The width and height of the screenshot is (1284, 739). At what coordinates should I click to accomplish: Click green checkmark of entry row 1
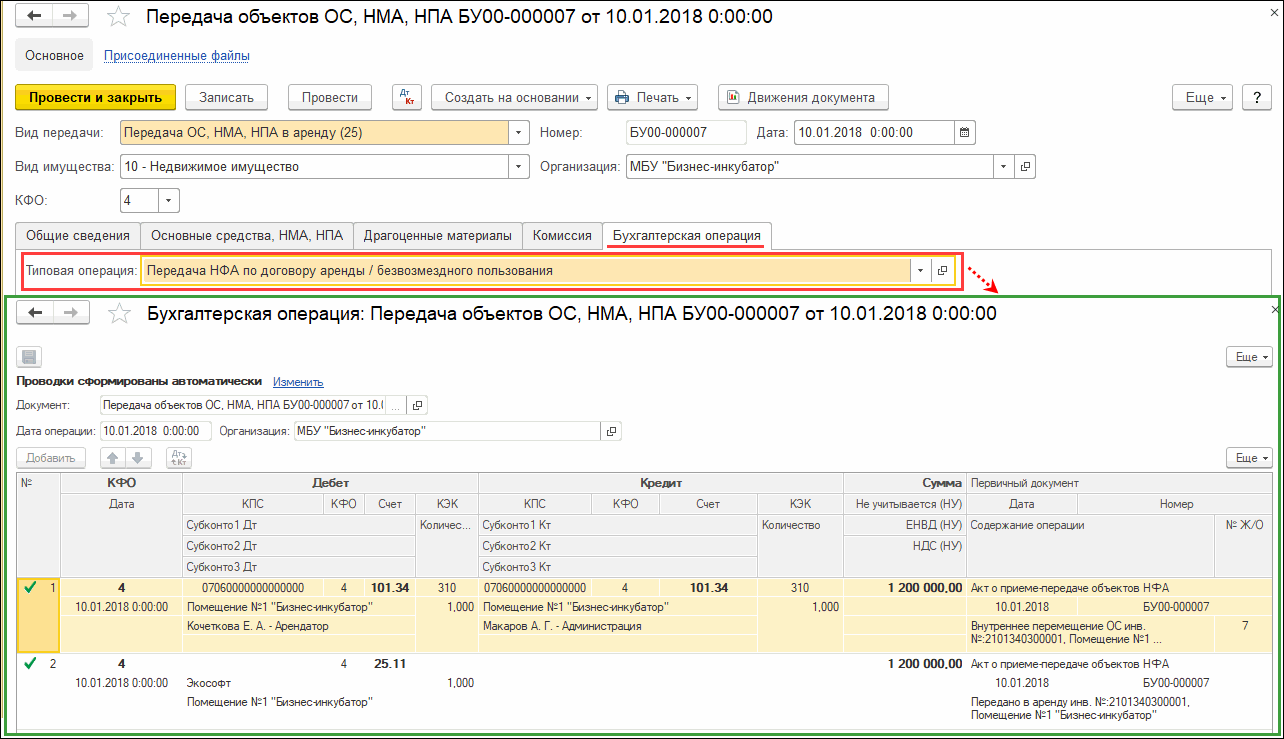31,588
